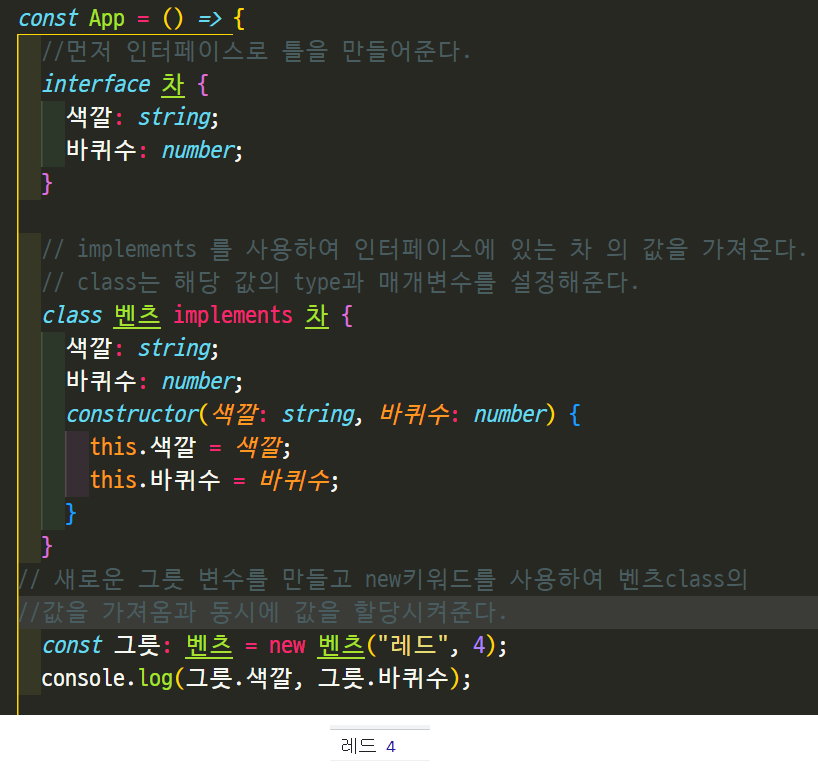Click the number 4 argument in new 벤츠 call
The height and width of the screenshot is (773, 818).
[479, 646]
